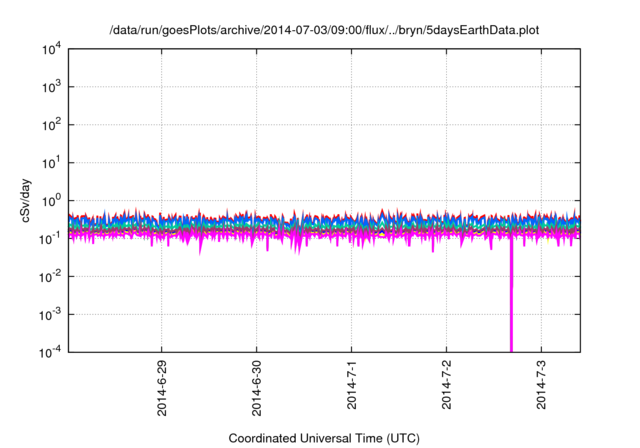Image resolution: width=640 pixels, height=448 pixels.
Task: Click the 10^-1 y-axis tick label
Action: coord(53,238)
